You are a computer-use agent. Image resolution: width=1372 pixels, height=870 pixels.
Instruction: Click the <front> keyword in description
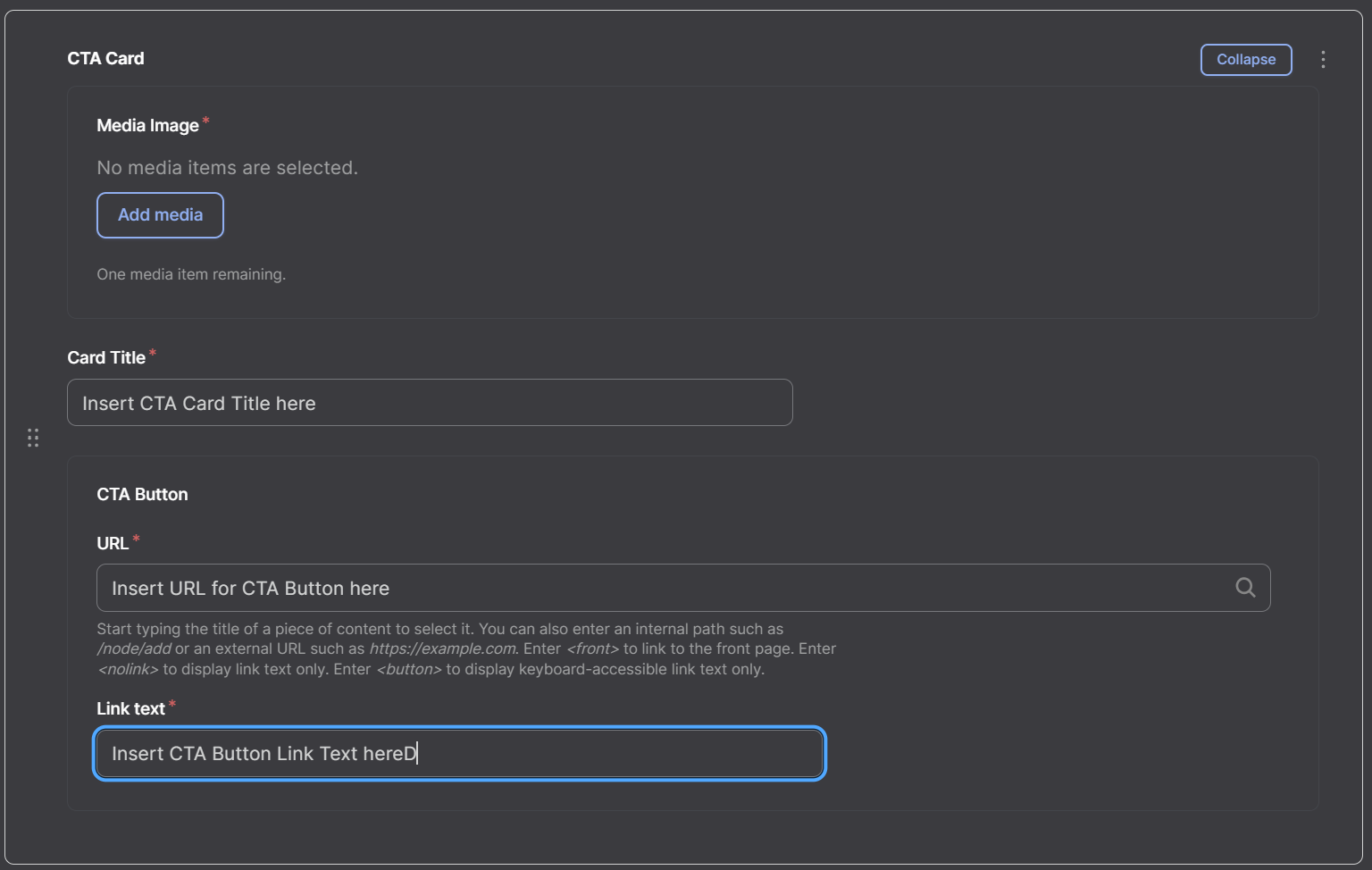click(592, 648)
